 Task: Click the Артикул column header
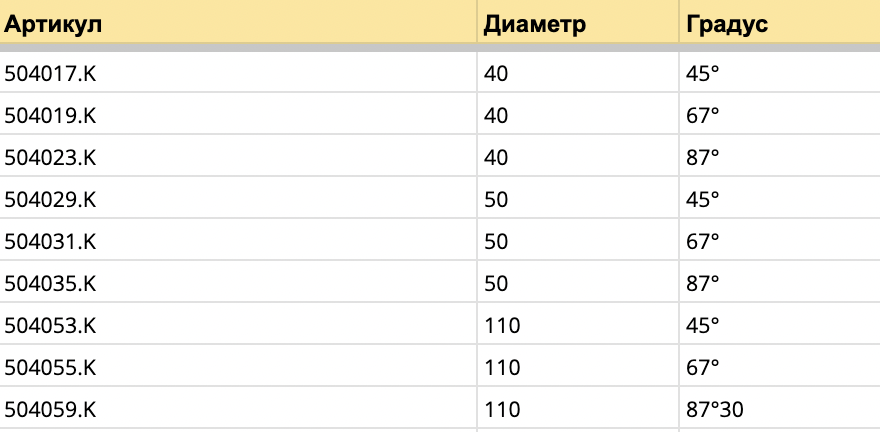(53, 24)
